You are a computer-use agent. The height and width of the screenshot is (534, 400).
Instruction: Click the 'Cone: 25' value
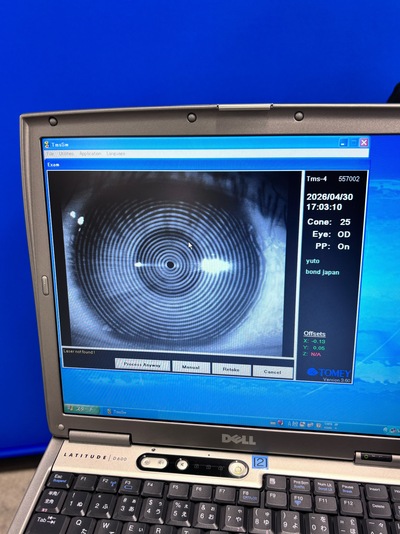coord(329,222)
